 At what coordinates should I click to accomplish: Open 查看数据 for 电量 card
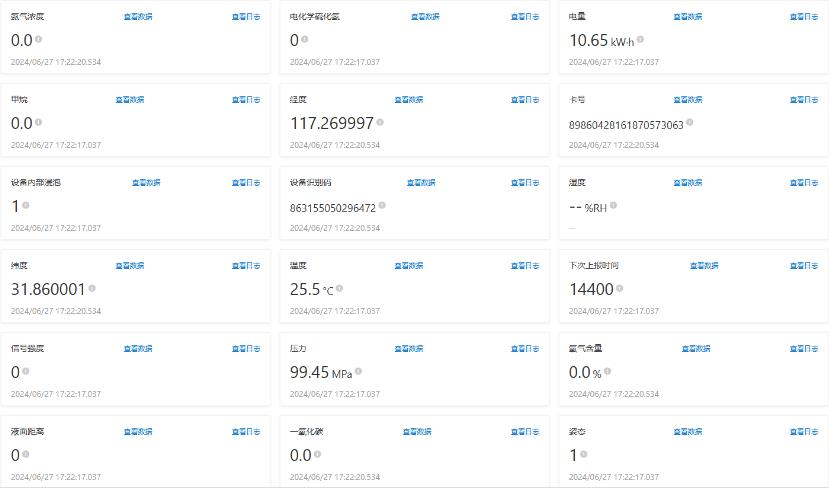click(688, 17)
